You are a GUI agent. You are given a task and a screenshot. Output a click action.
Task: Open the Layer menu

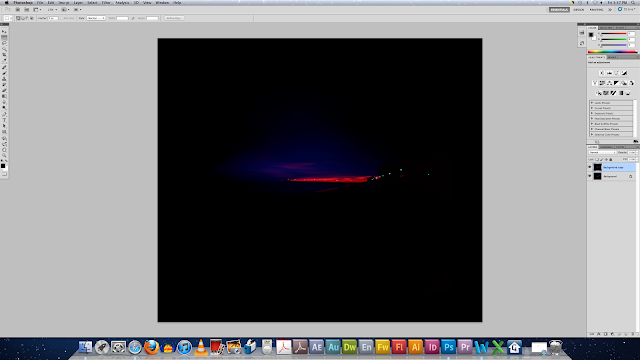tap(78, 2)
